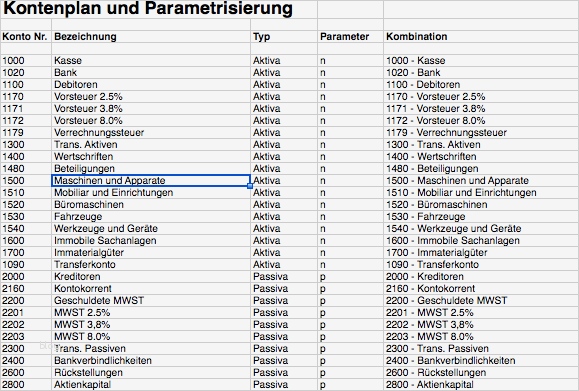
Task: Select the '2400 - Bankverbindlichkeiten' combination cell
Action: pyautogui.click(x=481, y=360)
